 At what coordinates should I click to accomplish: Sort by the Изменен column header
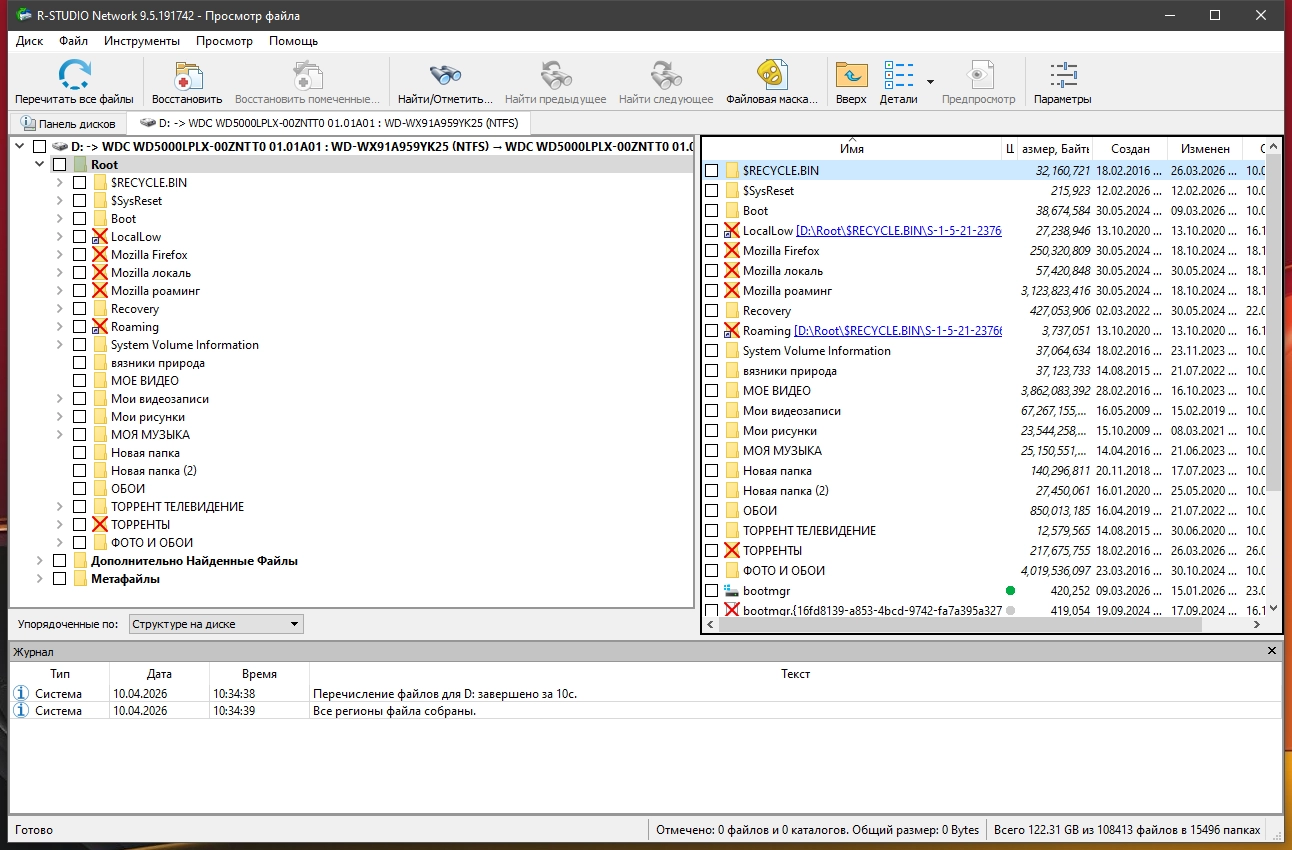click(1204, 148)
